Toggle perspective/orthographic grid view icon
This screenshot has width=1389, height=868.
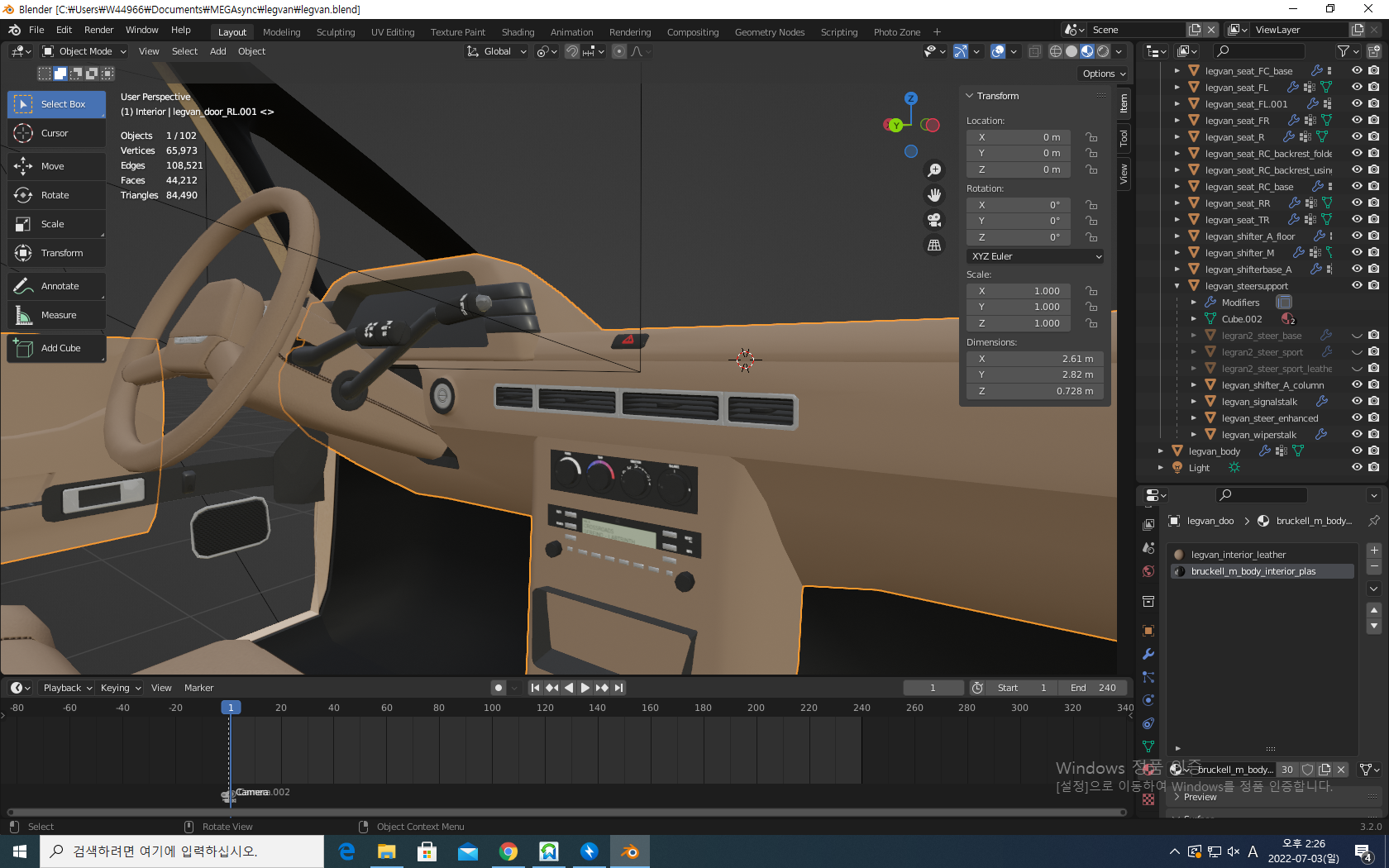934,245
